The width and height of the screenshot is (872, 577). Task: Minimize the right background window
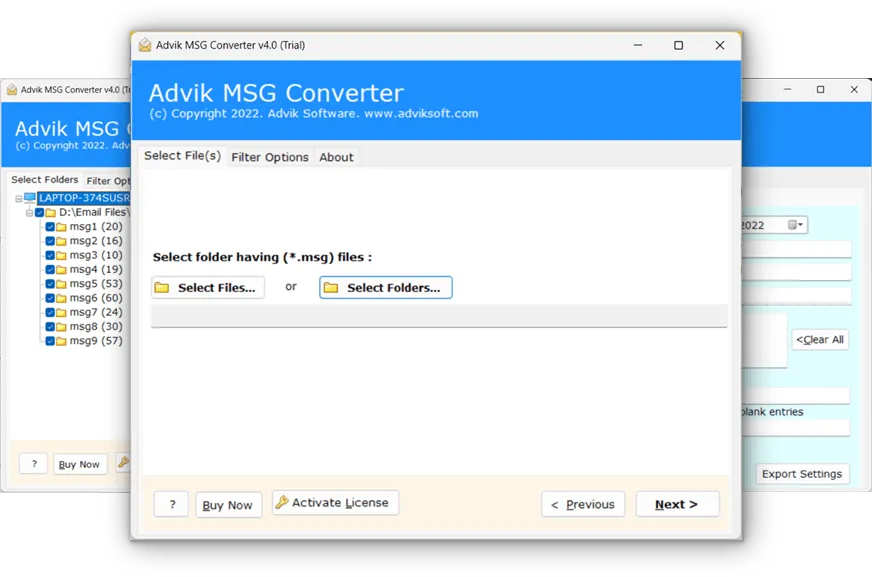coord(787,89)
